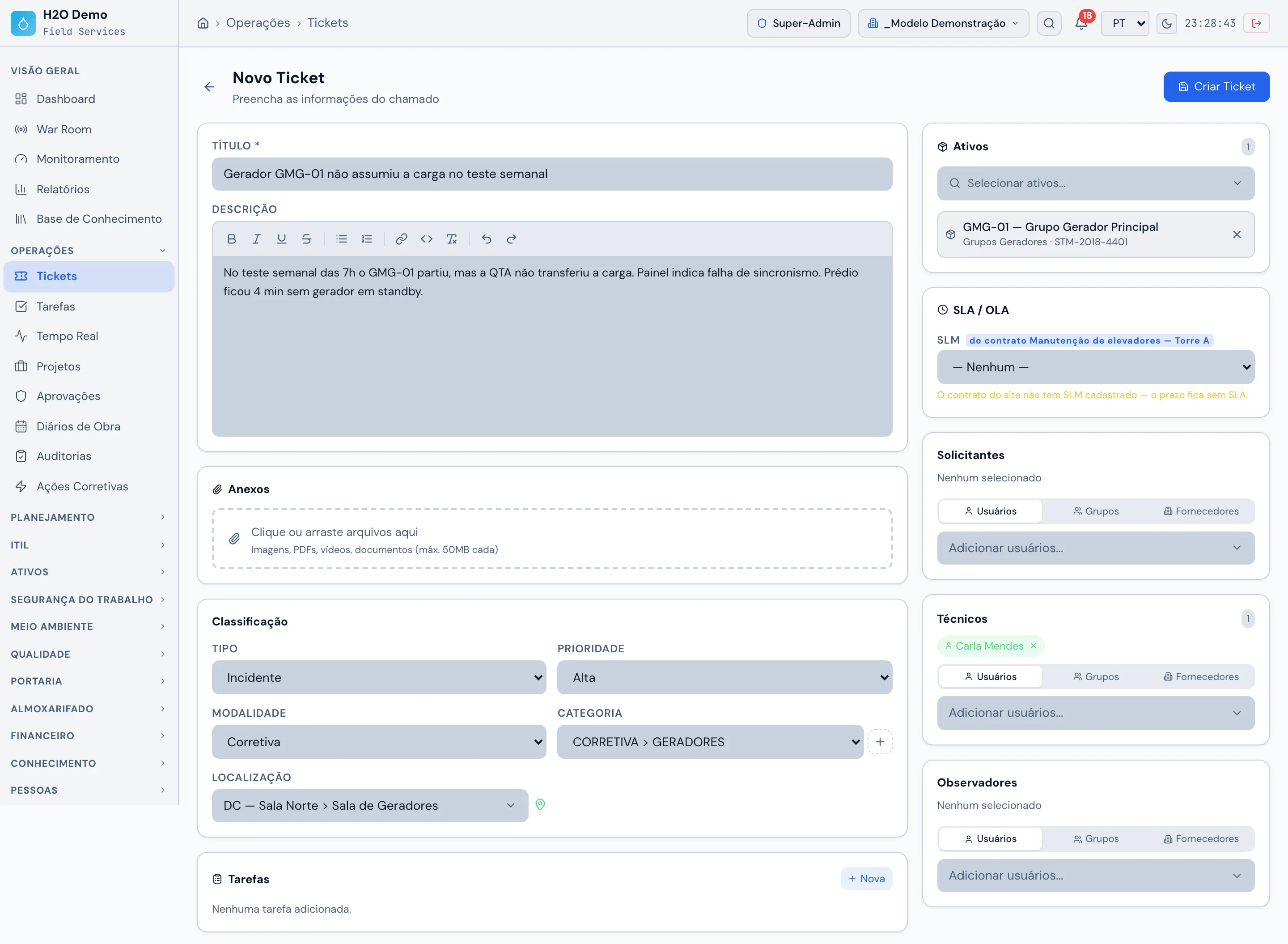Open the Localização selector
1288x944 pixels.
369,805
